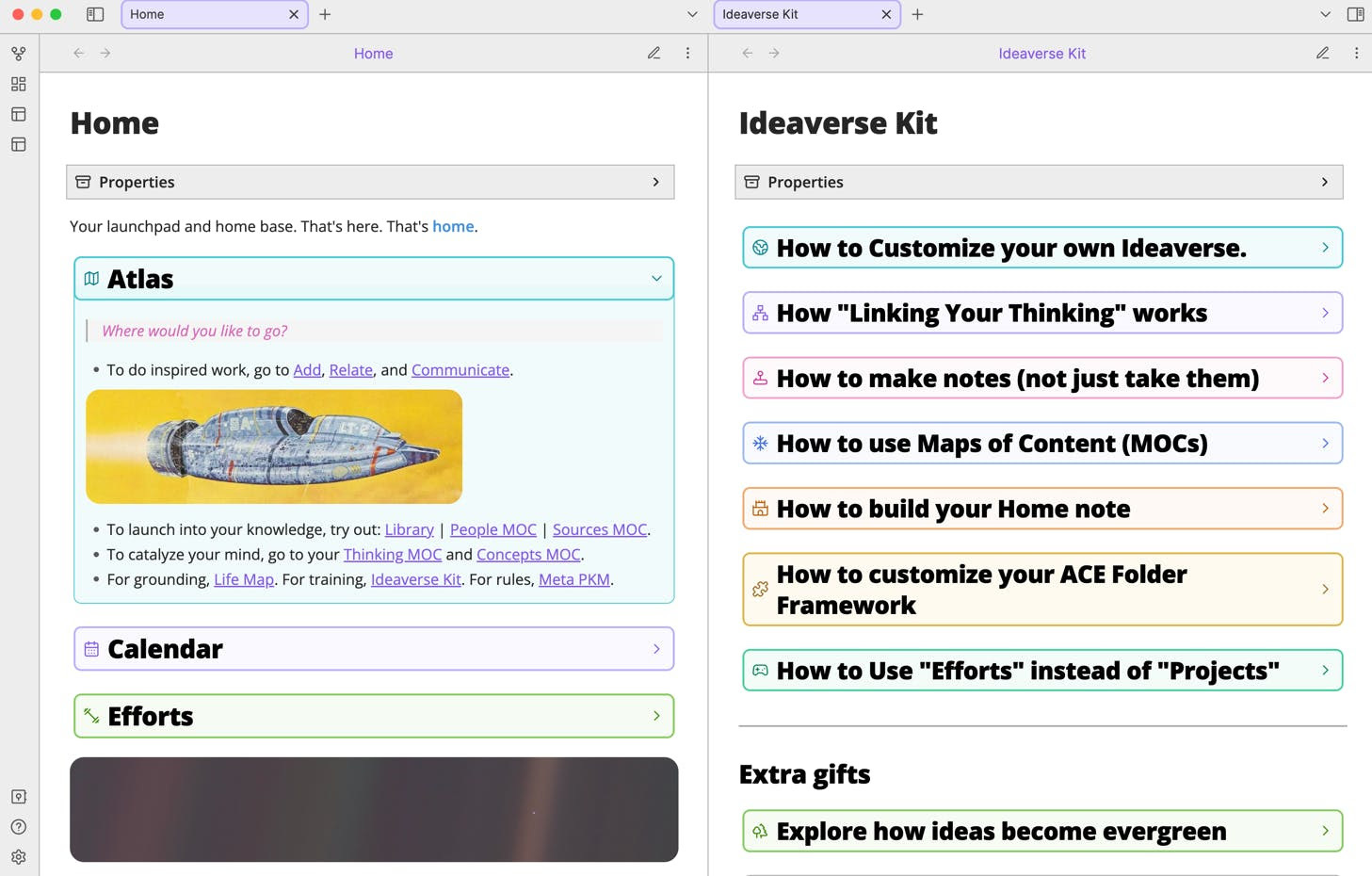Open more options for Home note
The image size is (1372, 876).
(687, 54)
